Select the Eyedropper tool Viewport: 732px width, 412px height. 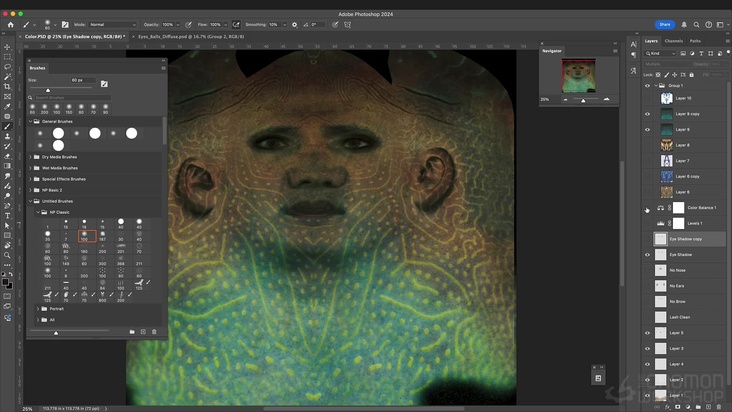point(7,106)
